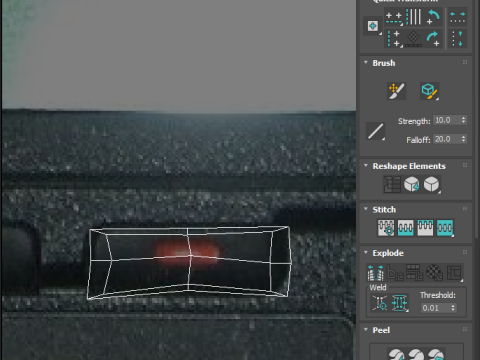Click the "Reshape Elements" rollout title text

point(409,166)
